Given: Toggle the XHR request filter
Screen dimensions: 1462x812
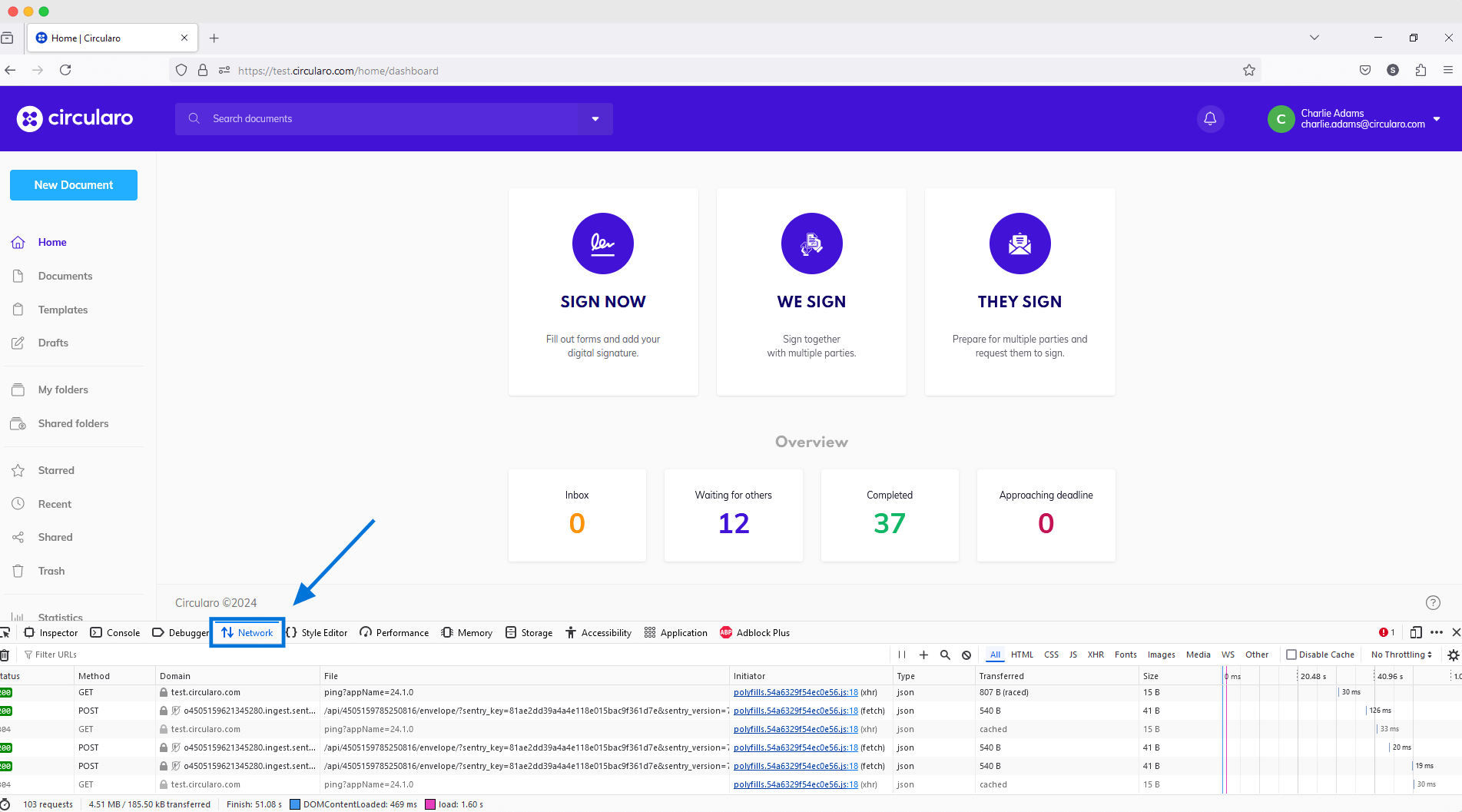Looking at the screenshot, I should tap(1096, 655).
